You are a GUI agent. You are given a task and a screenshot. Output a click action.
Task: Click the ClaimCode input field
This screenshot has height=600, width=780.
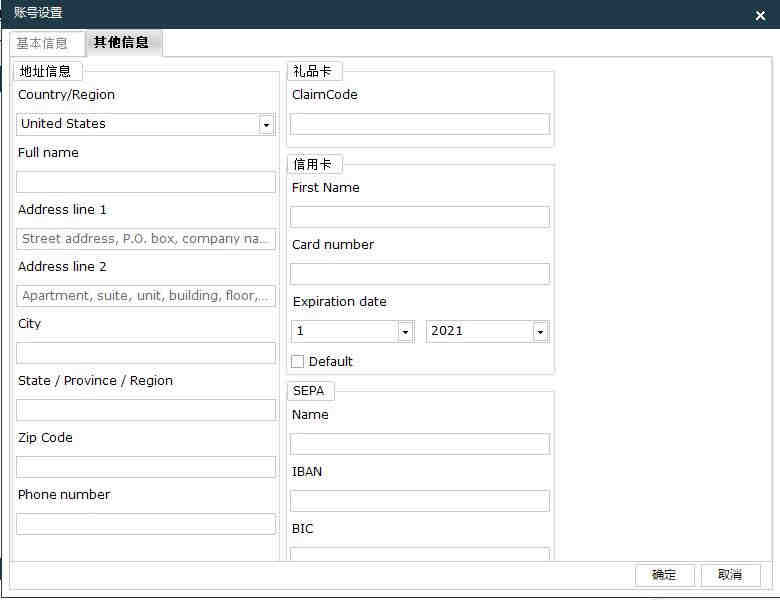(420, 124)
